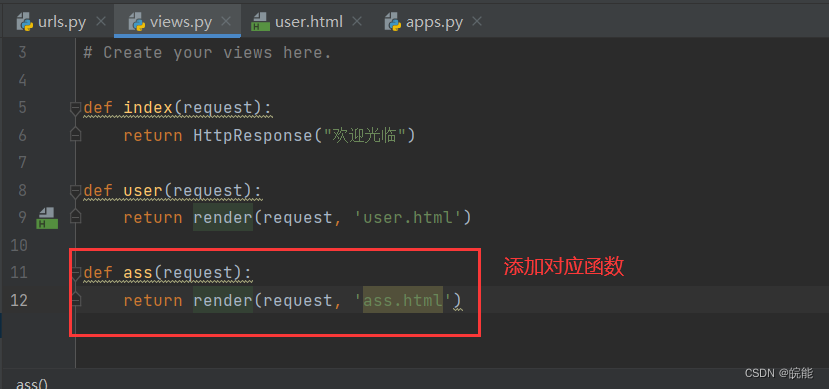829x389 pixels.
Task: Click the Python file icon on urls.py tab
Action: 24,22
